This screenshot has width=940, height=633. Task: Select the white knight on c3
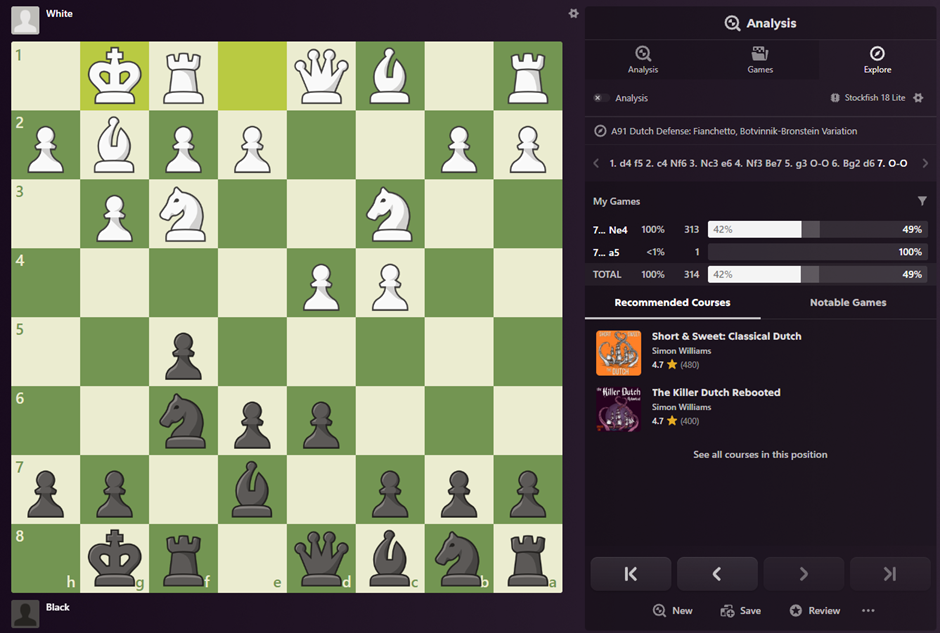click(390, 213)
